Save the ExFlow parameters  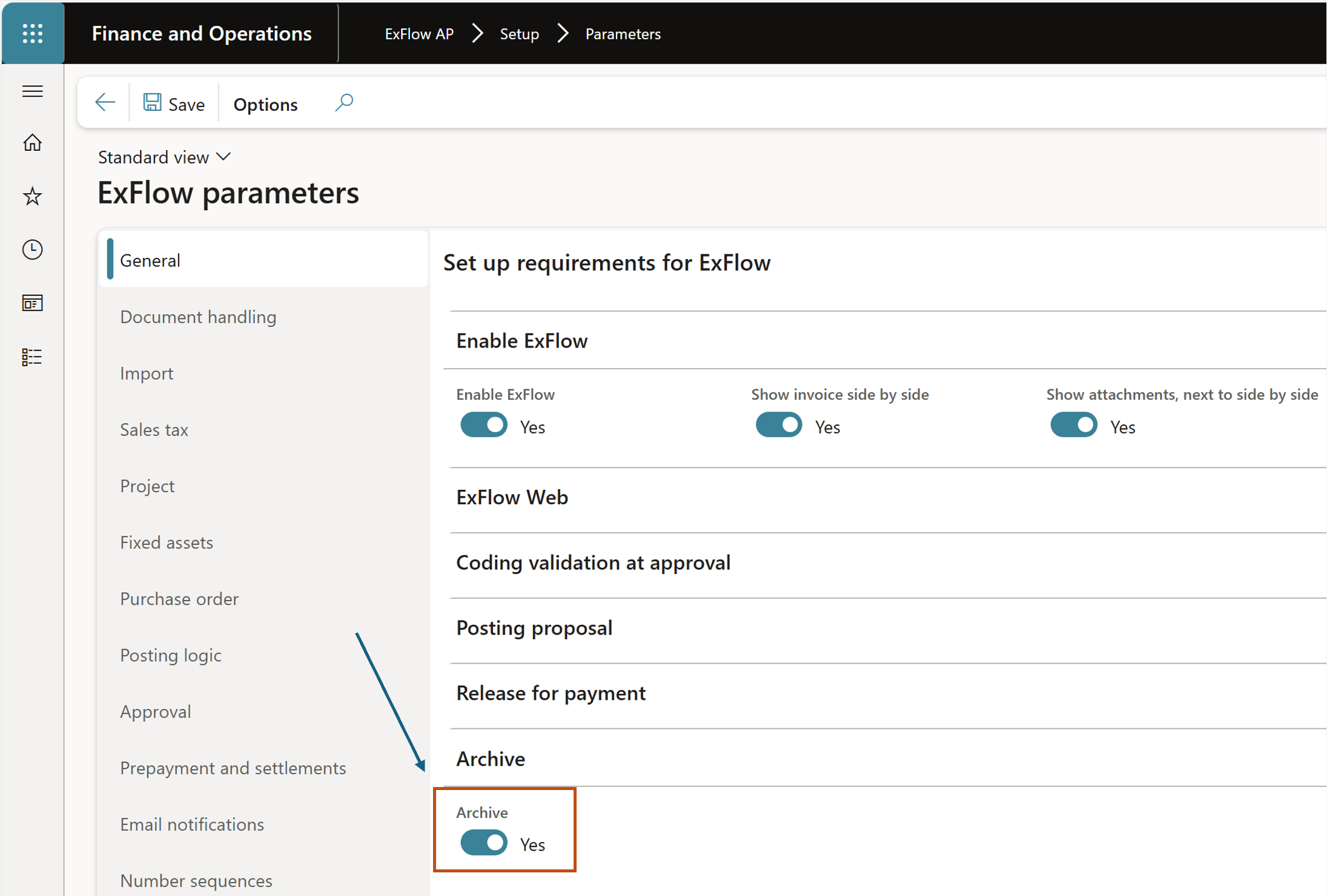pyautogui.click(x=174, y=104)
